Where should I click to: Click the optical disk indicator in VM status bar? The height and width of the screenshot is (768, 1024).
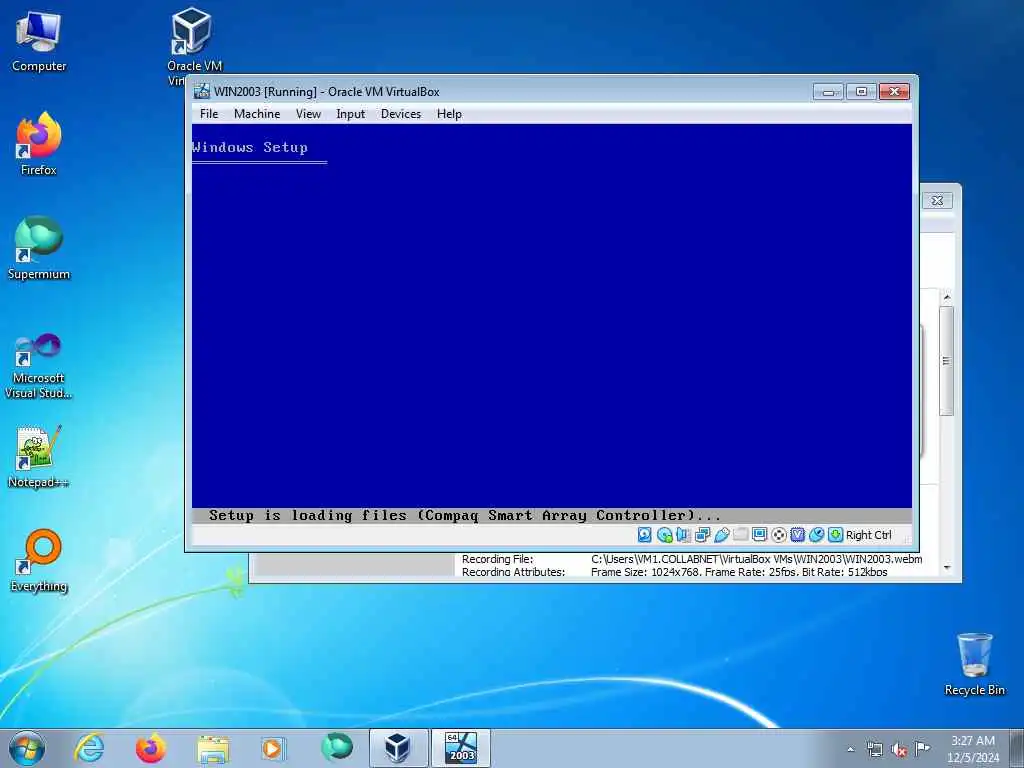tap(665, 535)
